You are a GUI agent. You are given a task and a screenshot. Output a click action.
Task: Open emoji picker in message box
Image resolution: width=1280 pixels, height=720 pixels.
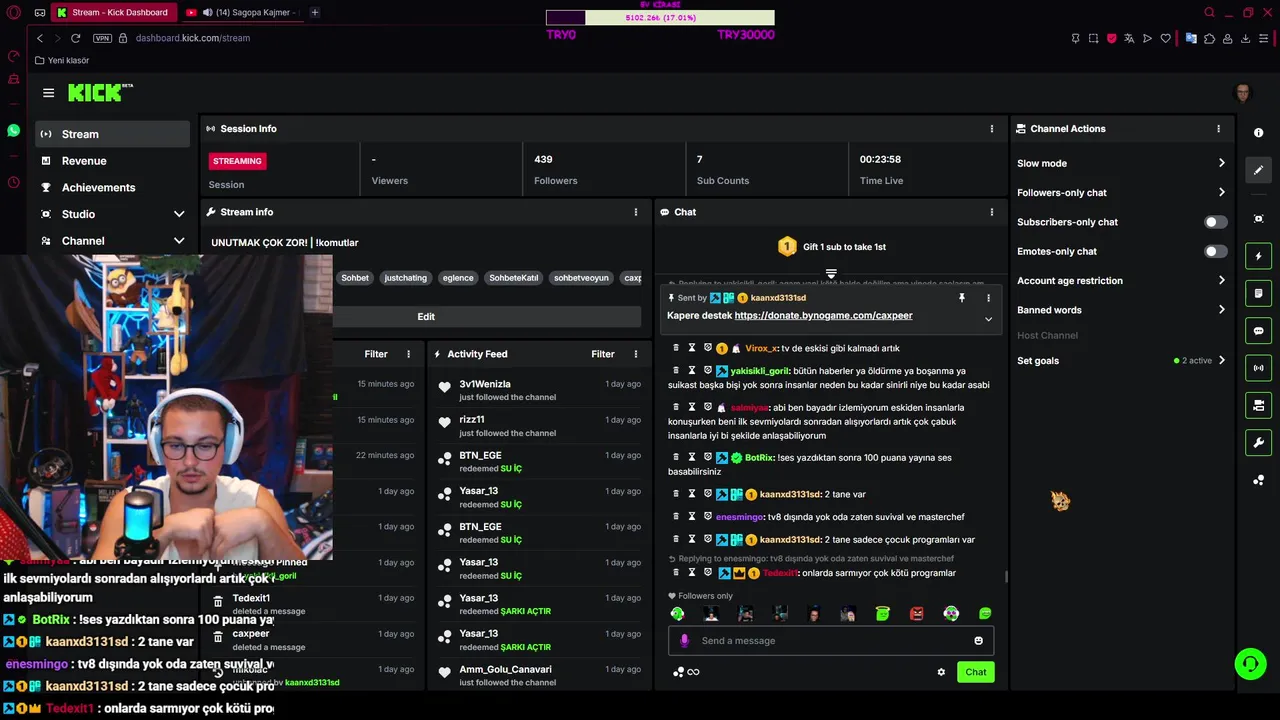tap(978, 641)
